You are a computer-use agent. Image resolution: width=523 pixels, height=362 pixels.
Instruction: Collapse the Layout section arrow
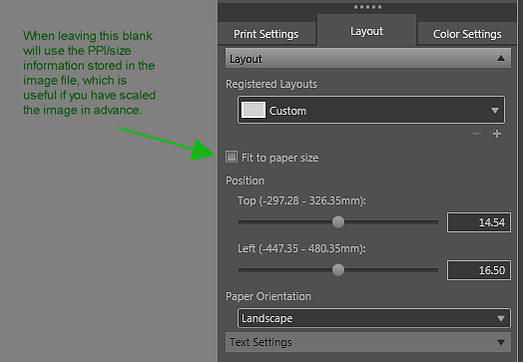click(500, 58)
